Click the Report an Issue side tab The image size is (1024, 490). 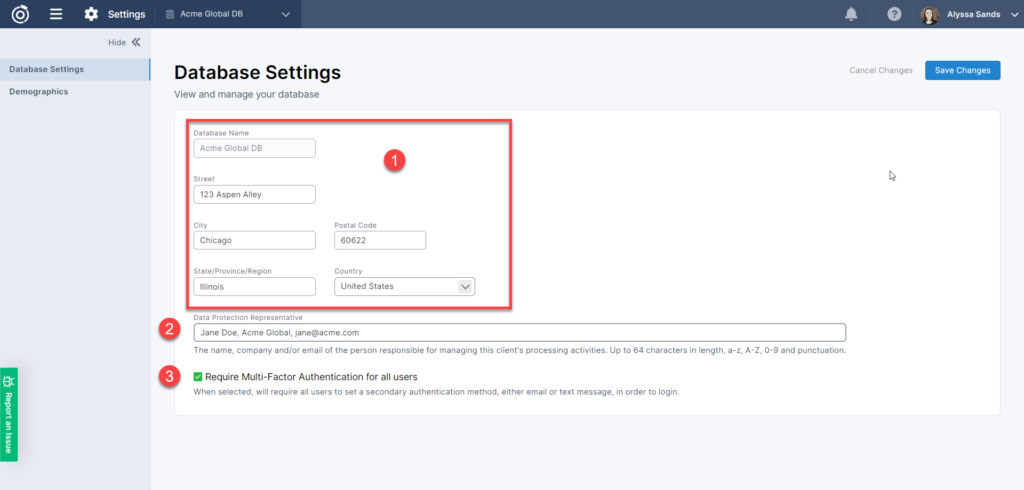click(x=9, y=414)
